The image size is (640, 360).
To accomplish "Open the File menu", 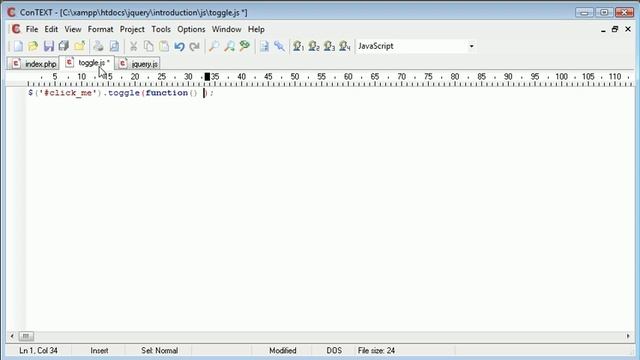I will [32, 29].
